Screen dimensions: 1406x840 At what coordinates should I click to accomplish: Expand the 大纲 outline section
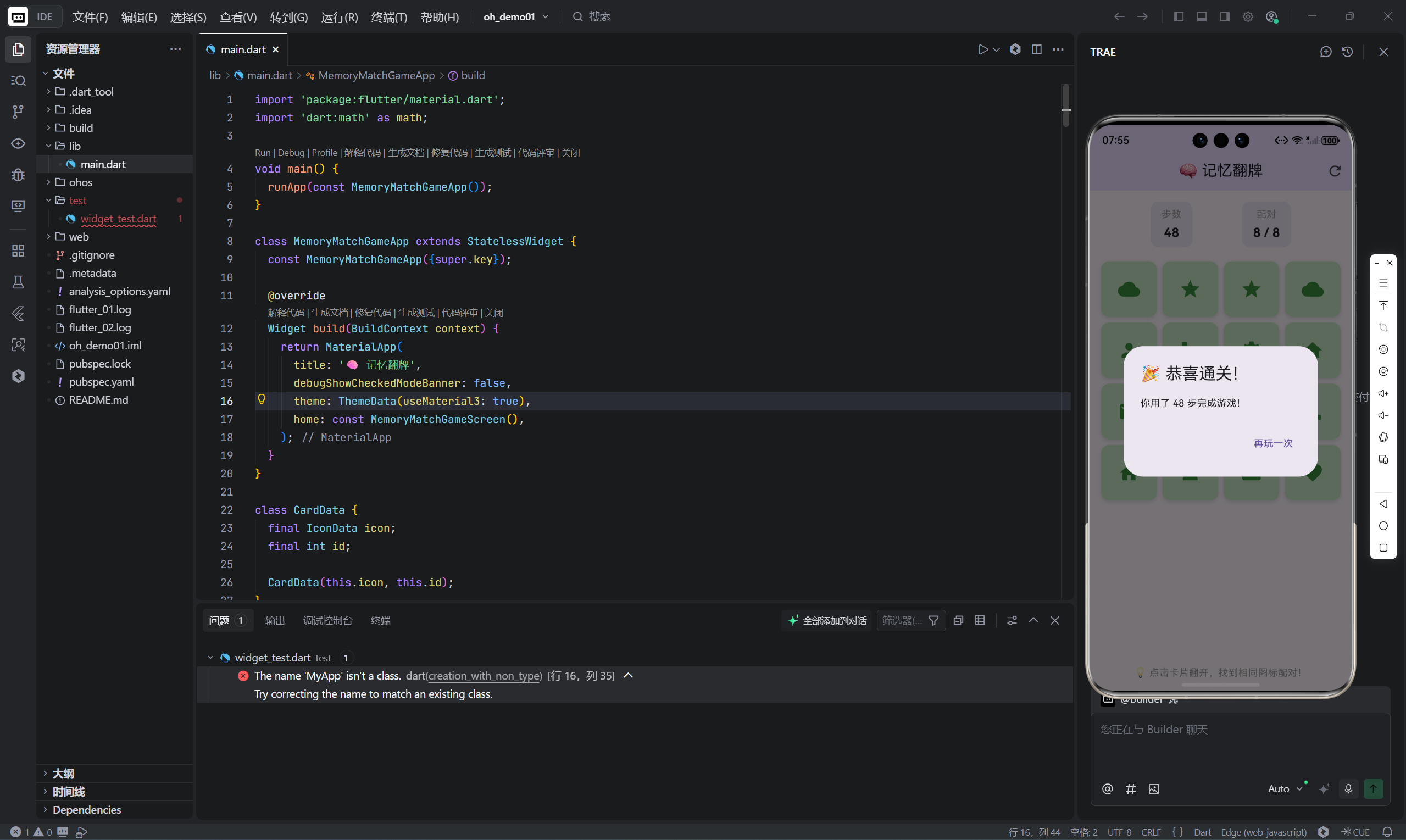tap(63, 773)
